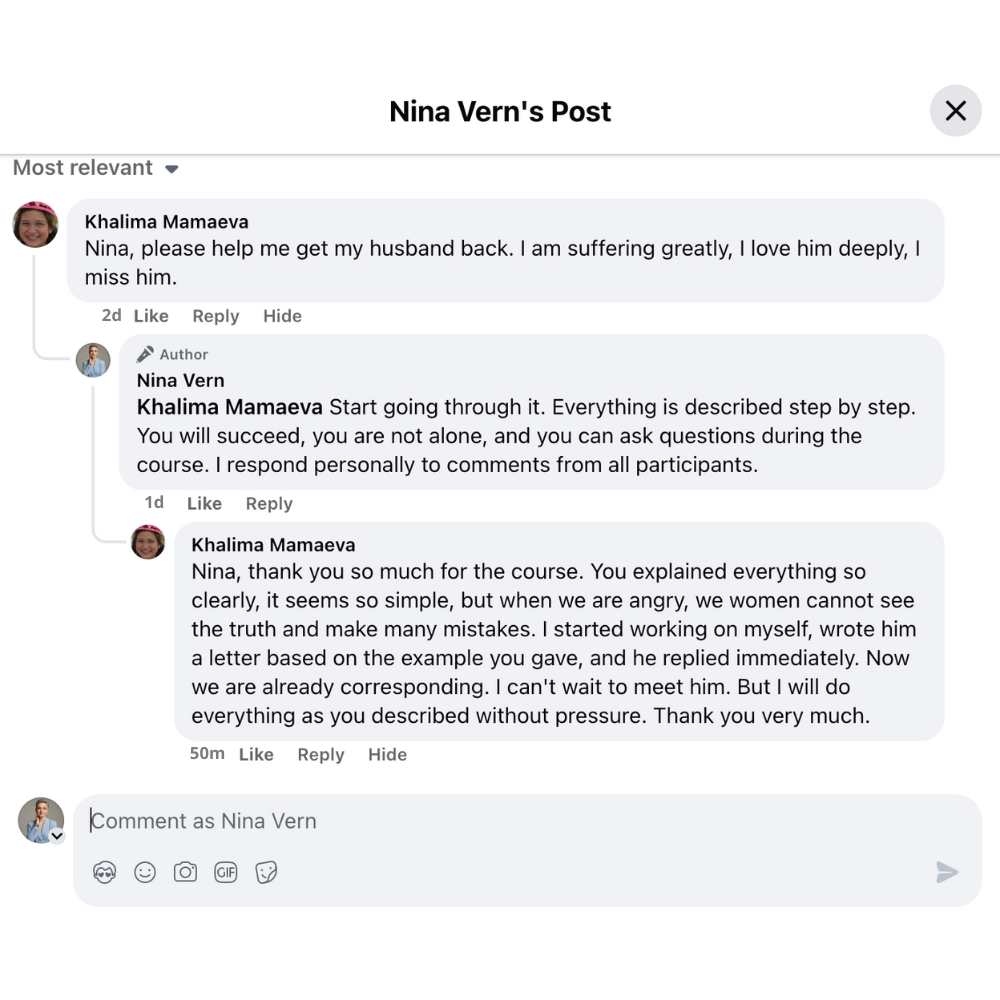Hide the 50m-old thank-you comment
The height and width of the screenshot is (1000, 1000).
coord(387,755)
